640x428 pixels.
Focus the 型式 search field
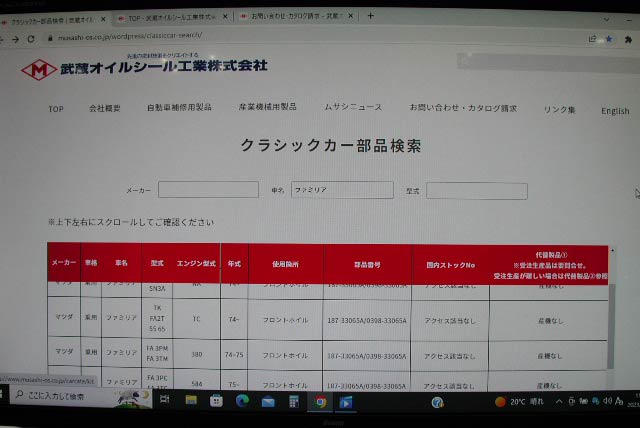coord(477,191)
